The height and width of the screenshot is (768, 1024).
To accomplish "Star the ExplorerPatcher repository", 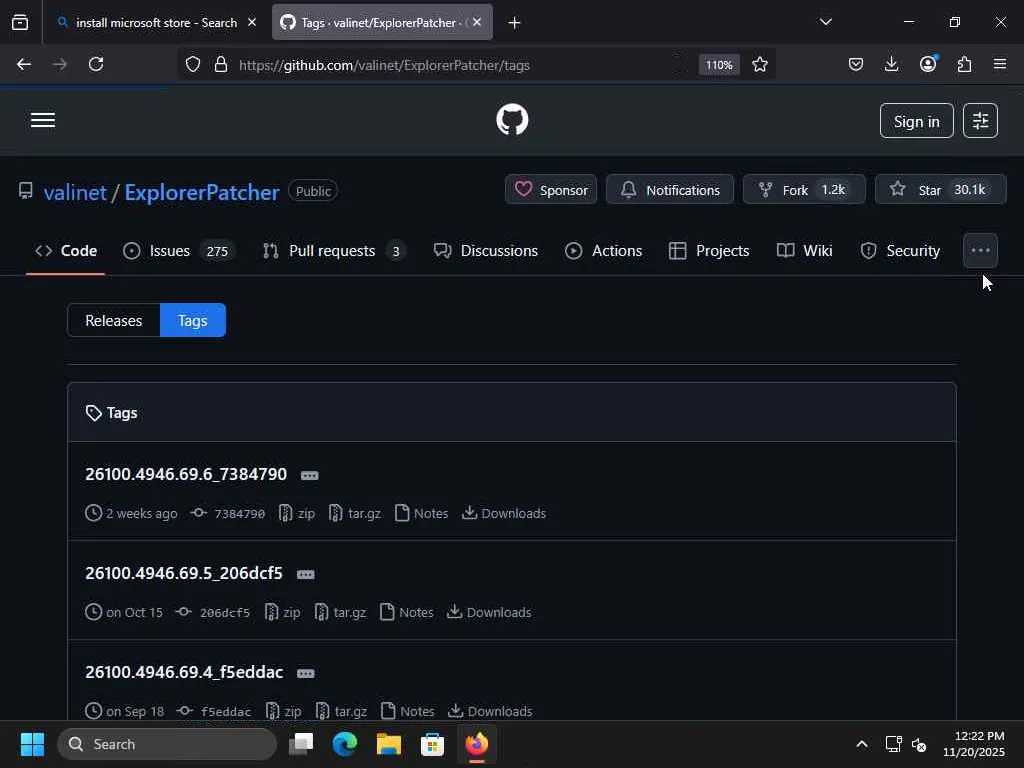I will [940, 190].
